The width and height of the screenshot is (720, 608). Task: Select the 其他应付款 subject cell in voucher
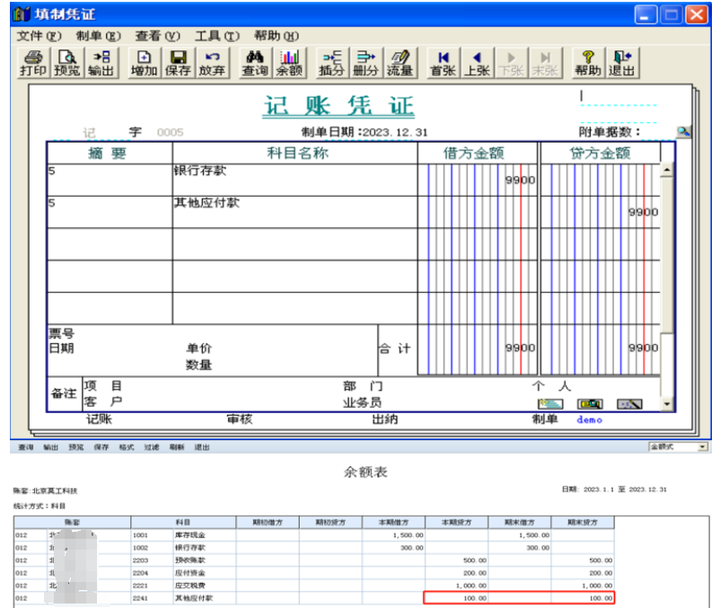(x=295, y=212)
